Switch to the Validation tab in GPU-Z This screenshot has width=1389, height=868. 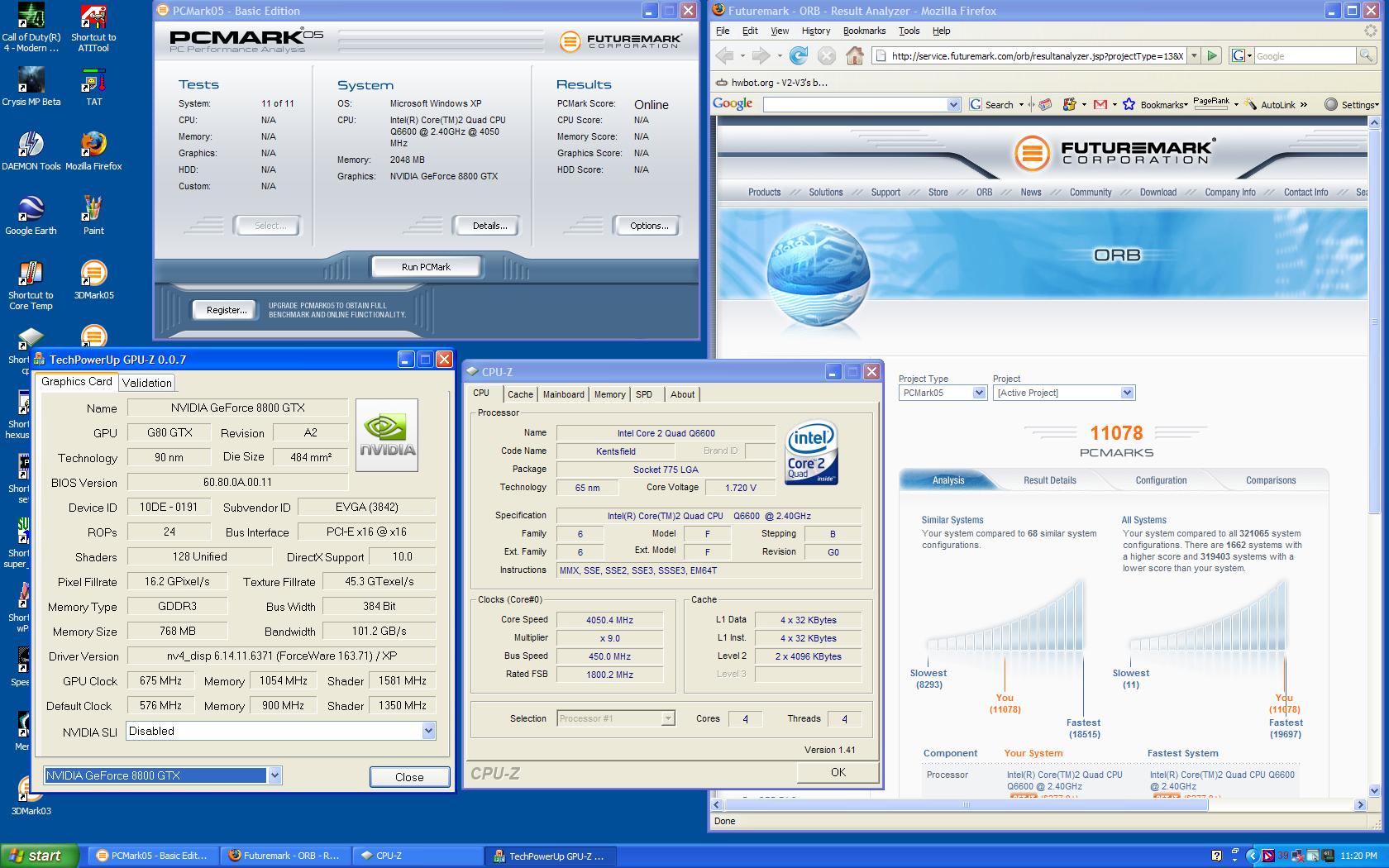coord(146,383)
